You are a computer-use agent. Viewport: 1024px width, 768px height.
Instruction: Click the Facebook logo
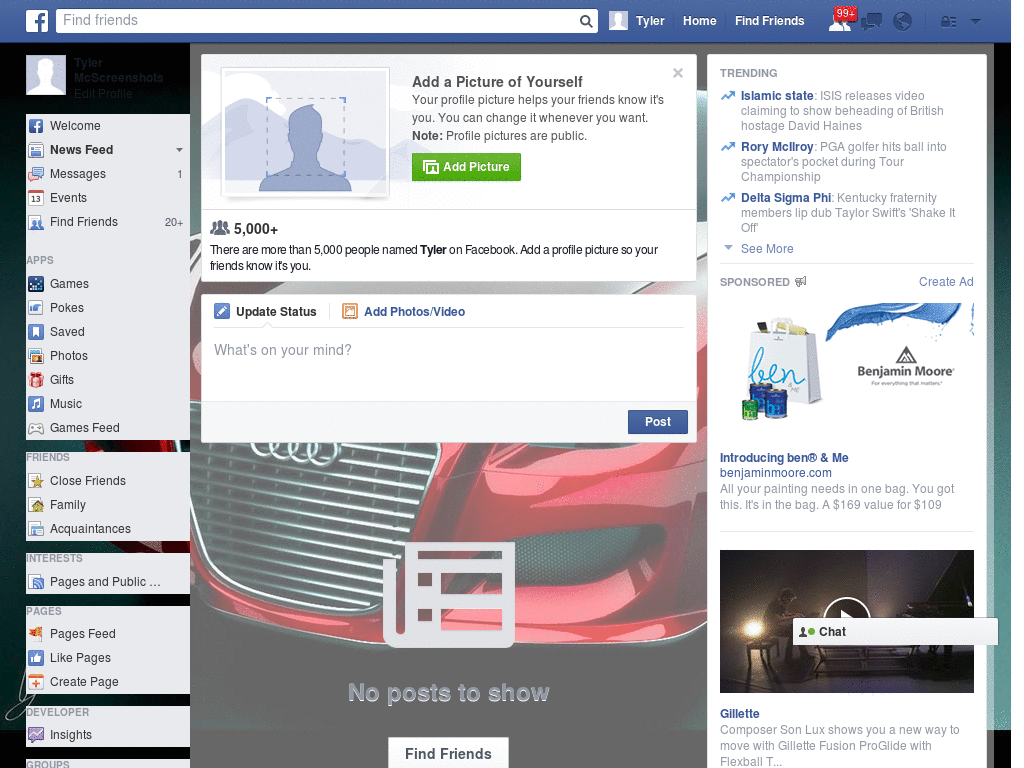tap(36, 20)
